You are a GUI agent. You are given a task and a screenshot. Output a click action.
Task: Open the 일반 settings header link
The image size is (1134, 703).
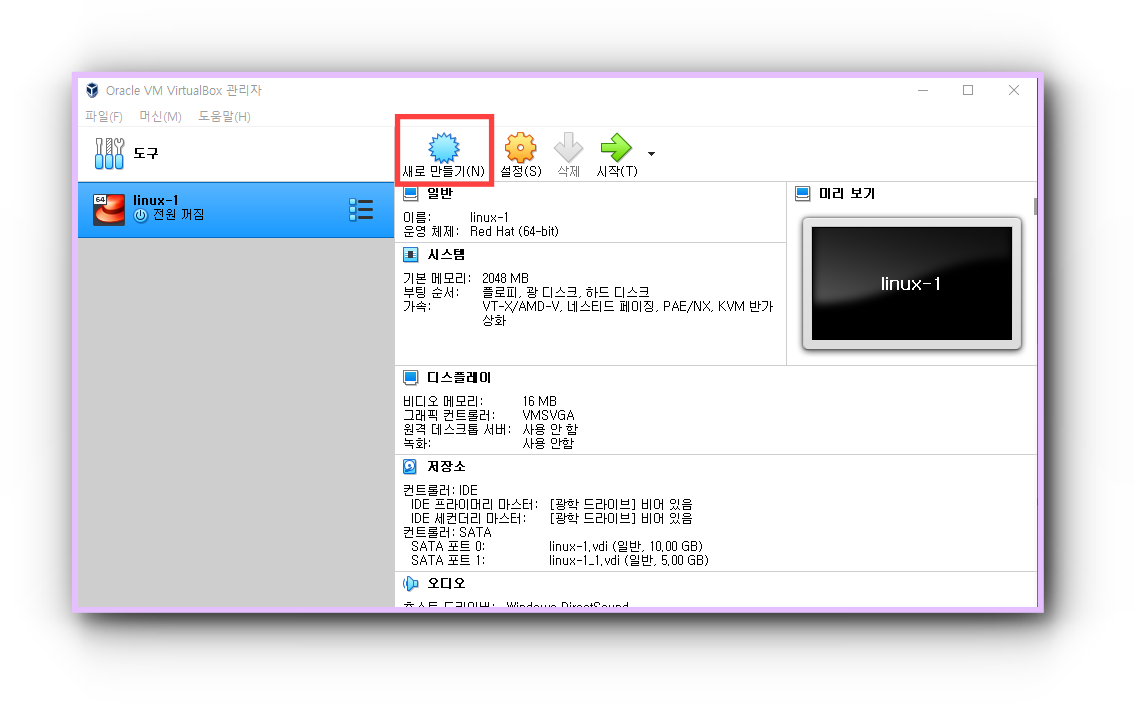point(440,193)
